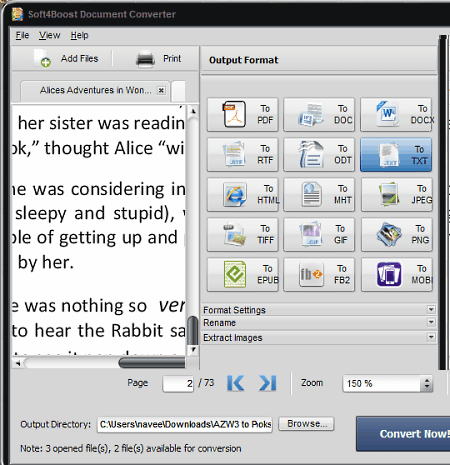Expand the Extract Images section
The height and width of the screenshot is (465, 450).
click(319, 337)
